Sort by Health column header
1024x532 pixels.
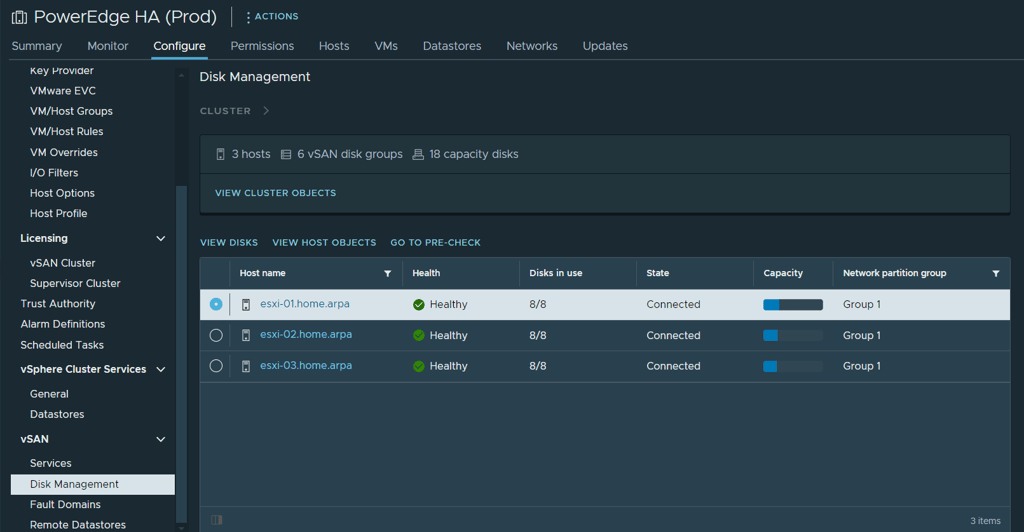[x=426, y=273]
